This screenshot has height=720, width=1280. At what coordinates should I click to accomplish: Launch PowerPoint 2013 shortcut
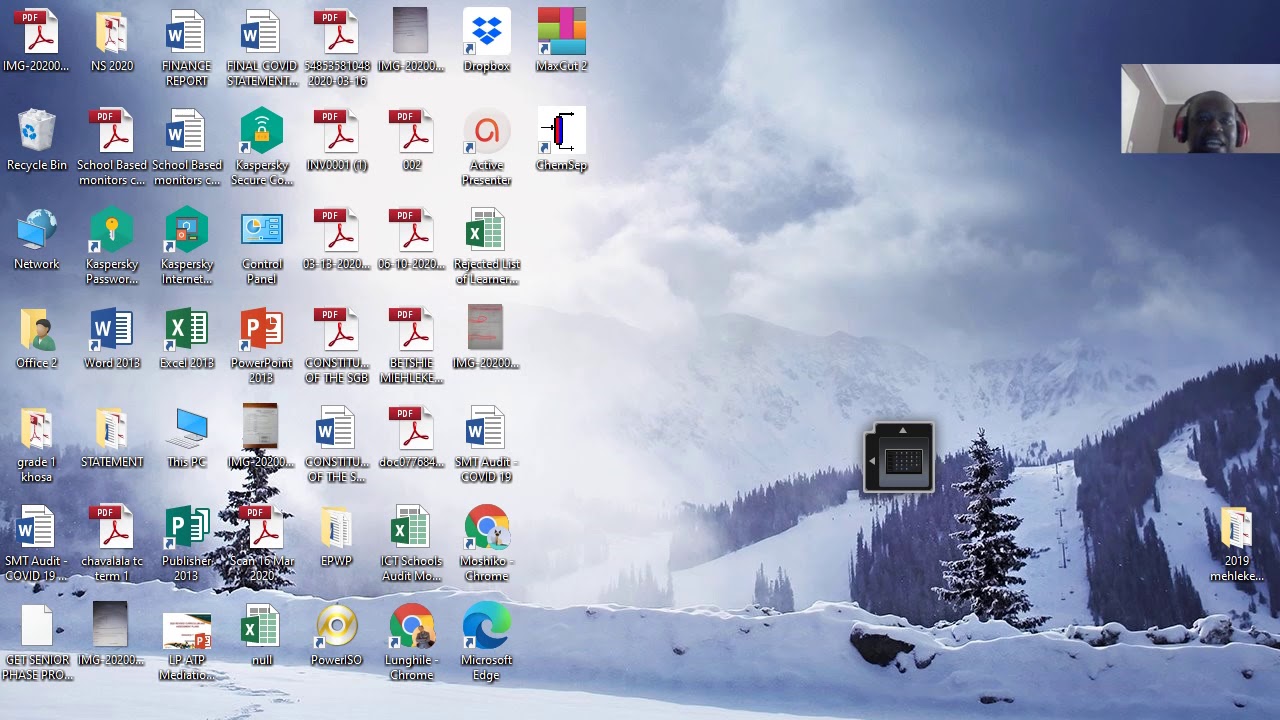click(x=262, y=345)
